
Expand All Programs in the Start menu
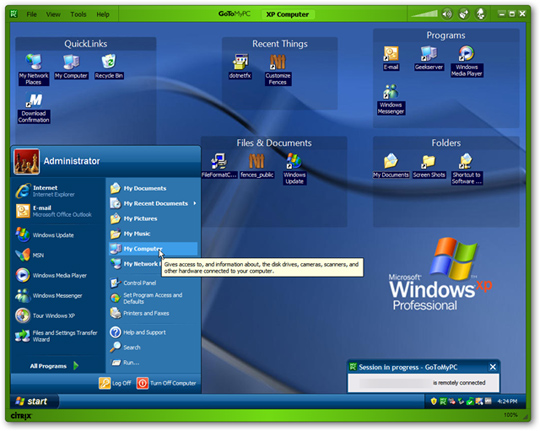pos(54,366)
